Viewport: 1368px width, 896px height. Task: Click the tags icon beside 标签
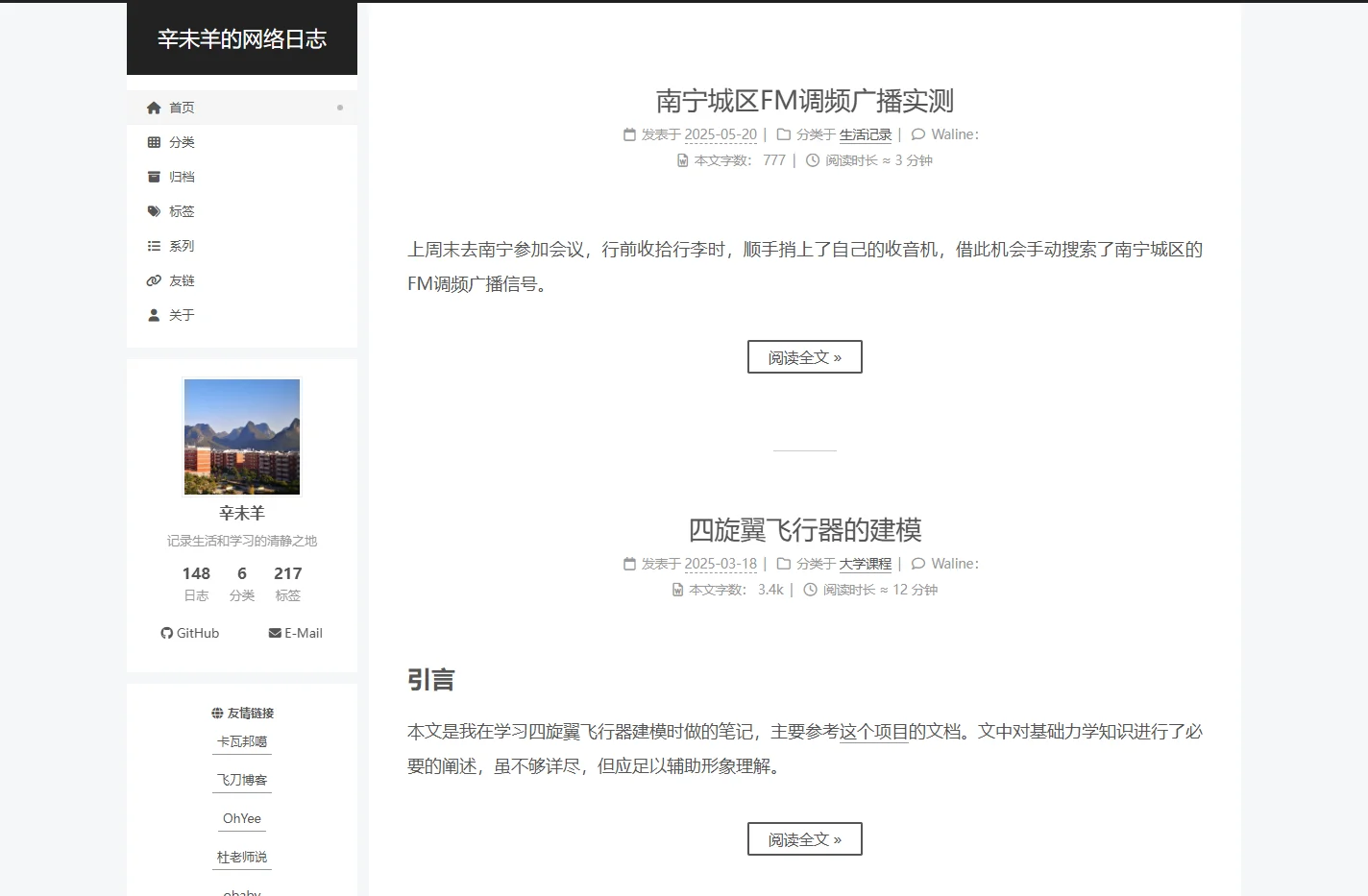(x=154, y=211)
